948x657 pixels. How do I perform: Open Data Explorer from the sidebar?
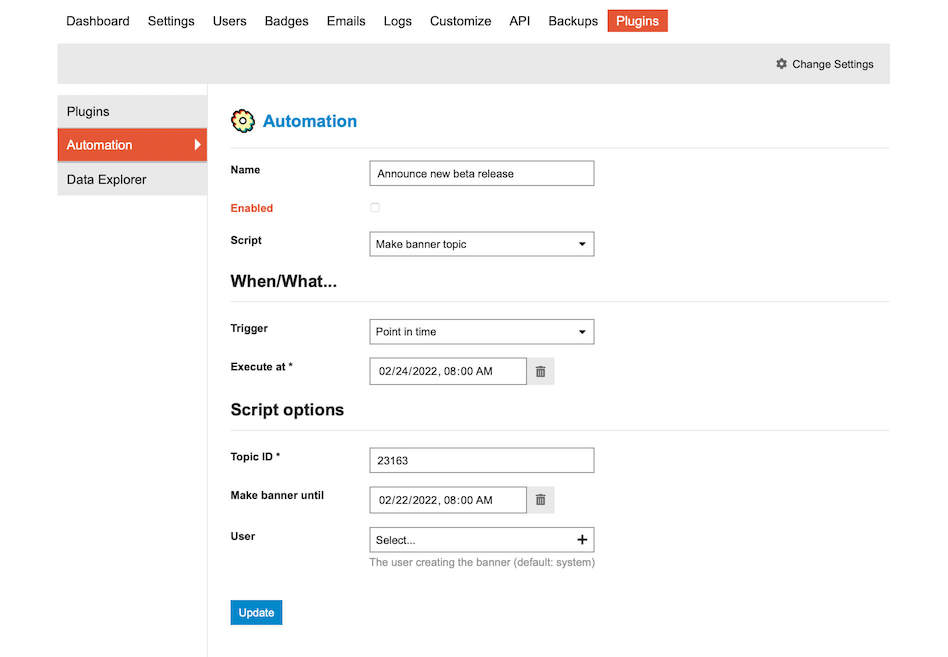coord(106,178)
